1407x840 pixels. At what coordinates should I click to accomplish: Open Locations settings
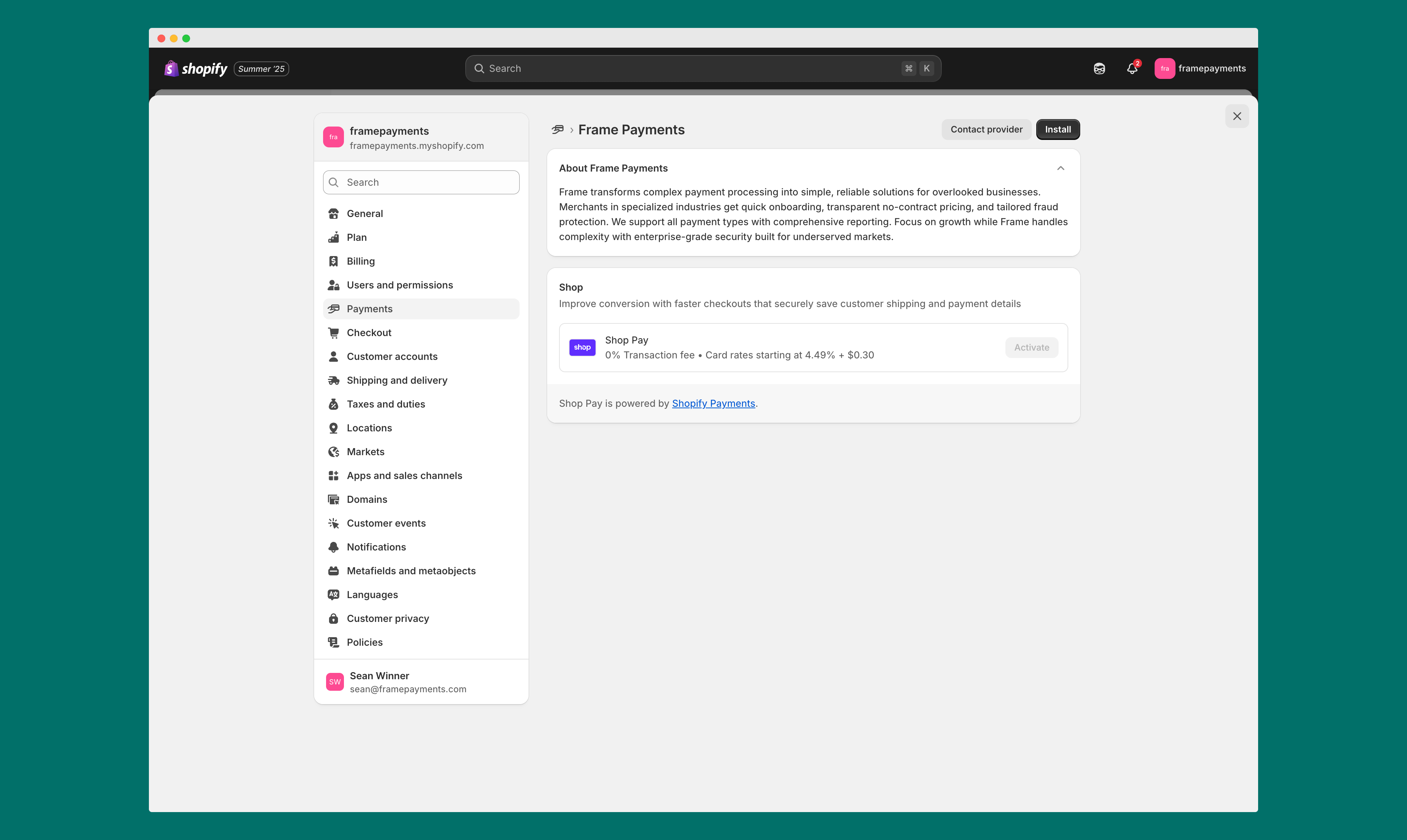[x=421, y=428]
